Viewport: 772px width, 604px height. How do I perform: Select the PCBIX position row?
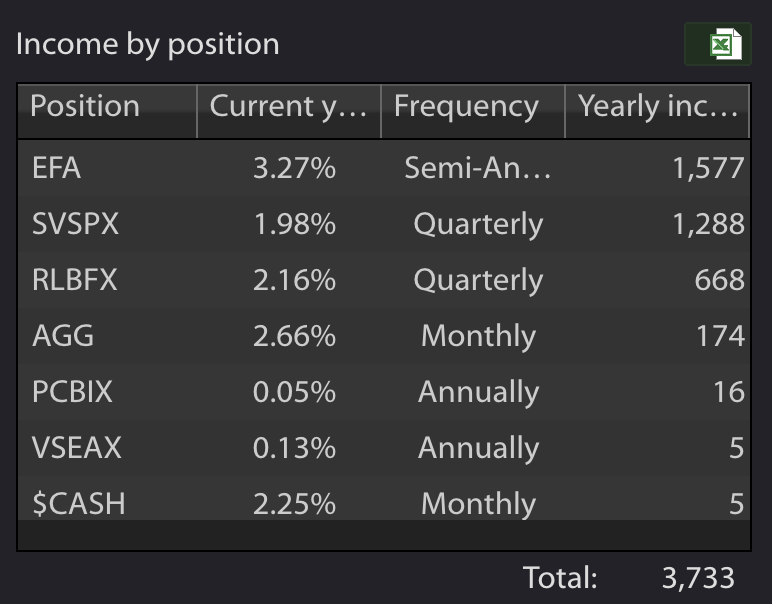pyautogui.click(x=384, y=392)
